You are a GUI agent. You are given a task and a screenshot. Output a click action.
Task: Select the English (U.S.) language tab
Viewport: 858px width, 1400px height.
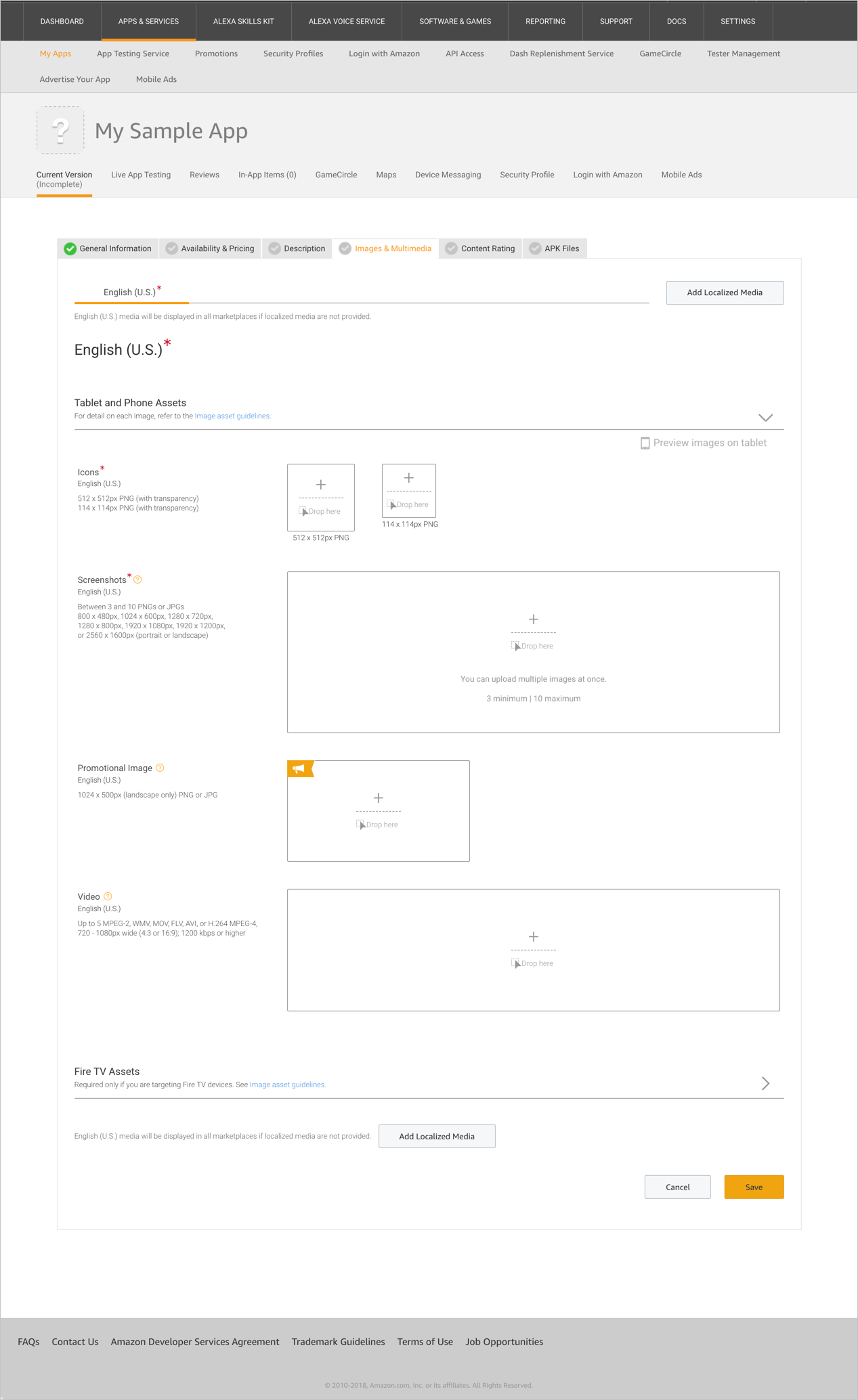point(131,292)
